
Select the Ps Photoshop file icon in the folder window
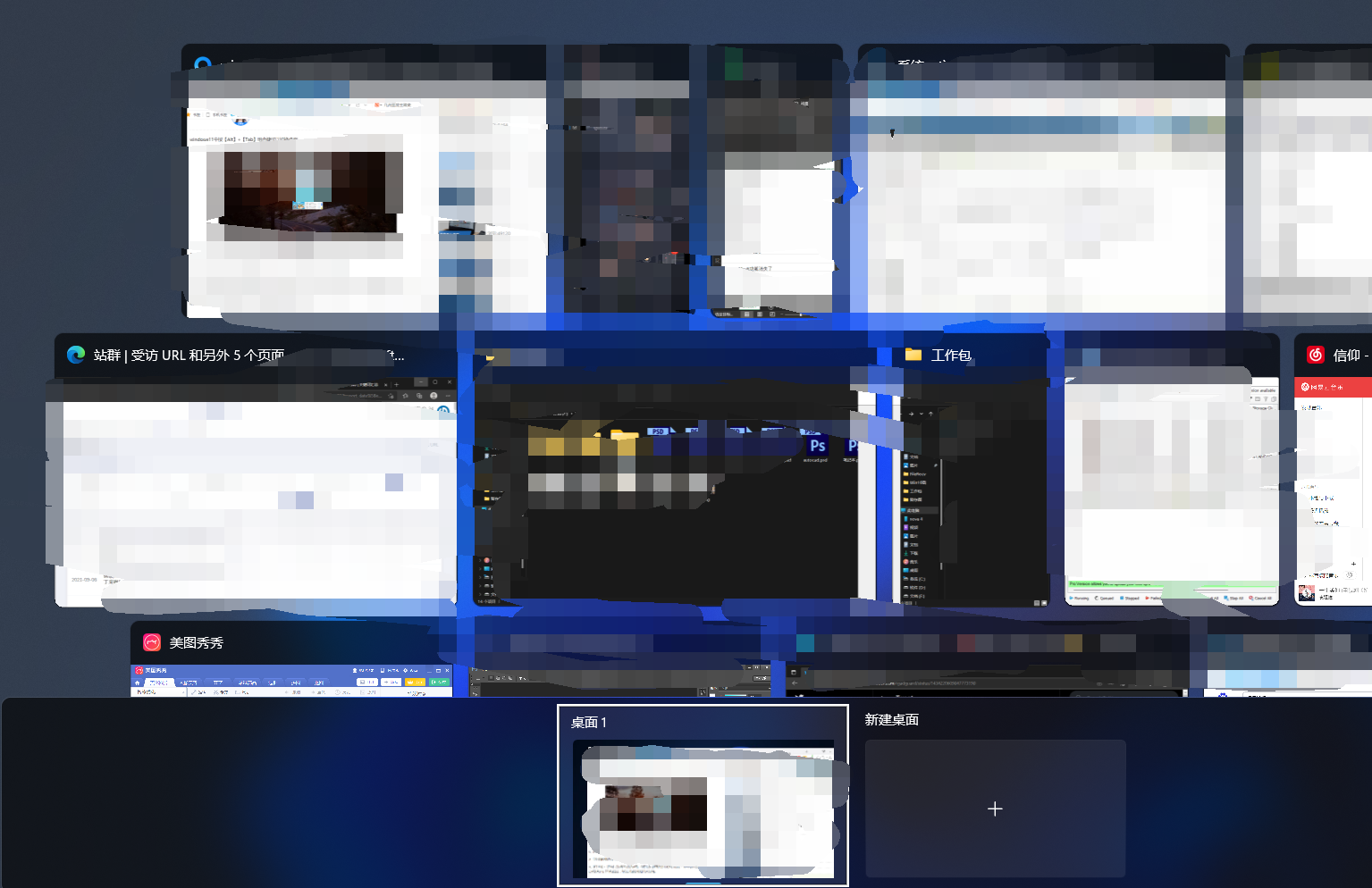tap(818, 446)
